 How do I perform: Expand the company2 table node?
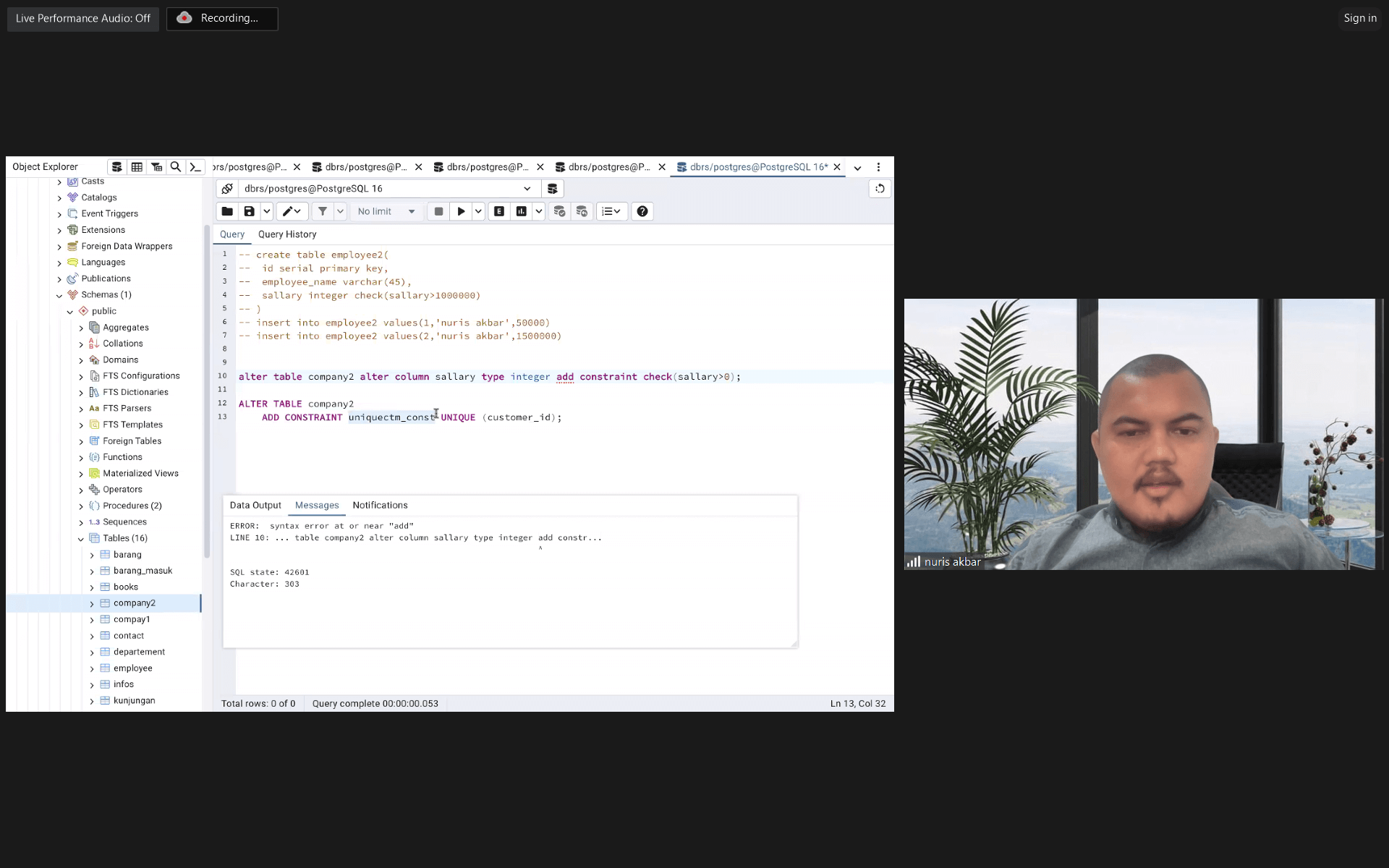pyautogui.click(x=92, y=603)
